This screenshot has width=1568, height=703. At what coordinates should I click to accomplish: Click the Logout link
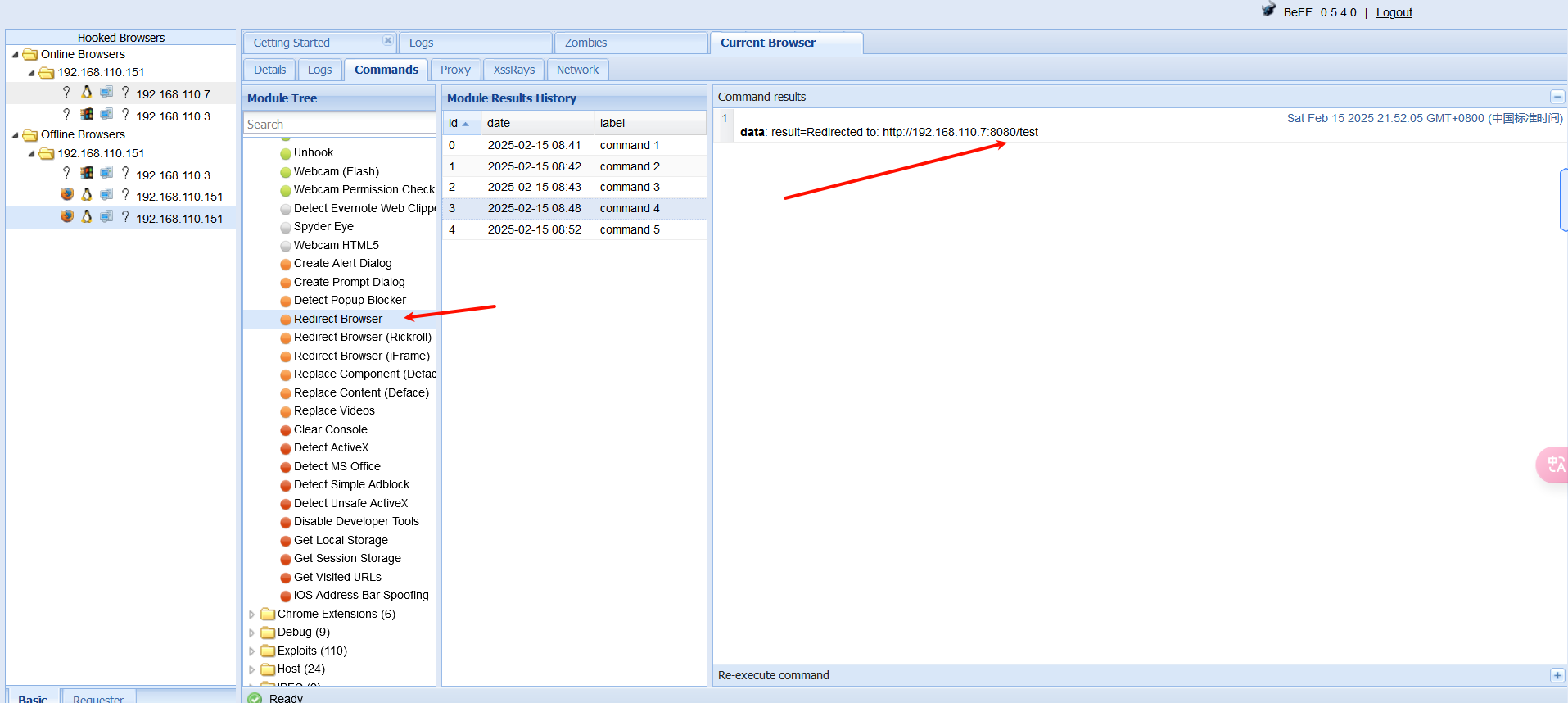1394,12
